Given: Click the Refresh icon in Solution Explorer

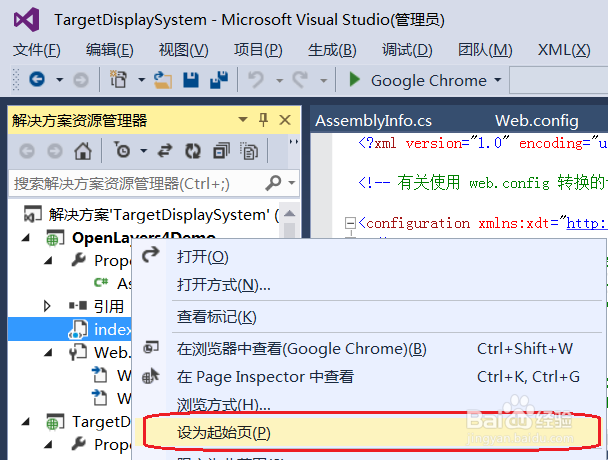Looking at the screenshot, I should click(x=193, y=151).
